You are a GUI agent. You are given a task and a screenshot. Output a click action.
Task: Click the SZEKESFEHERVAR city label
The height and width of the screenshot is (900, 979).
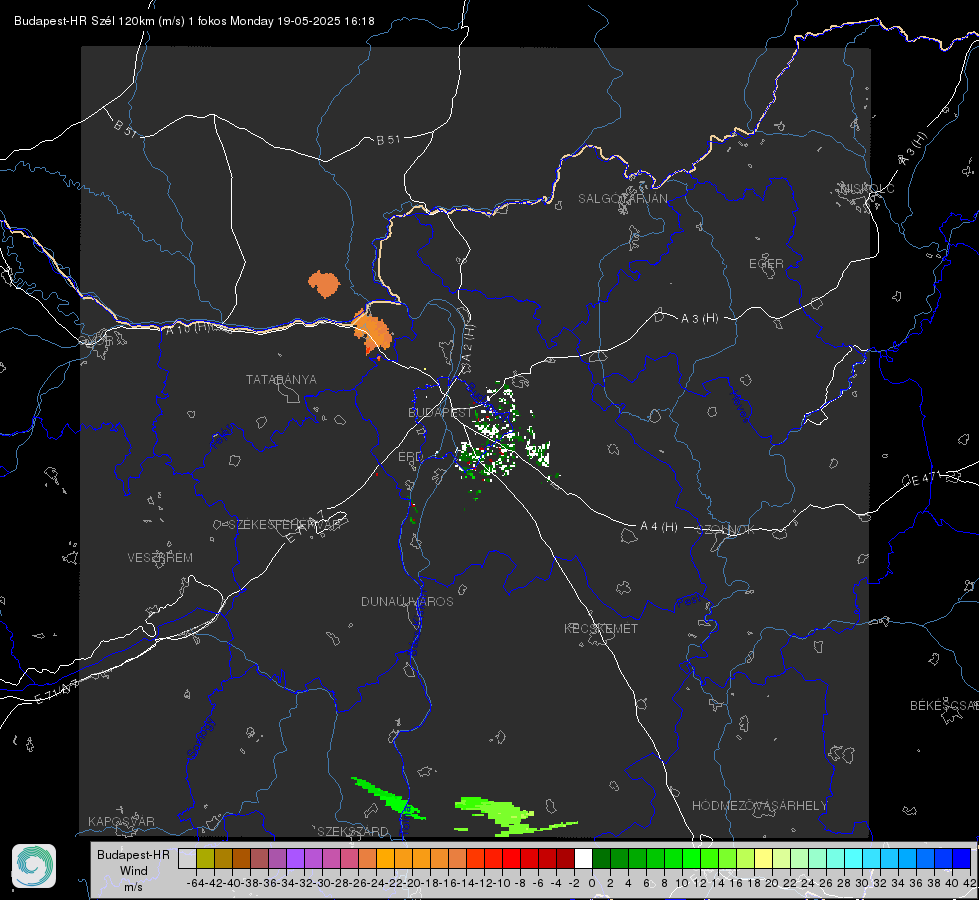(x=284, y=525)
